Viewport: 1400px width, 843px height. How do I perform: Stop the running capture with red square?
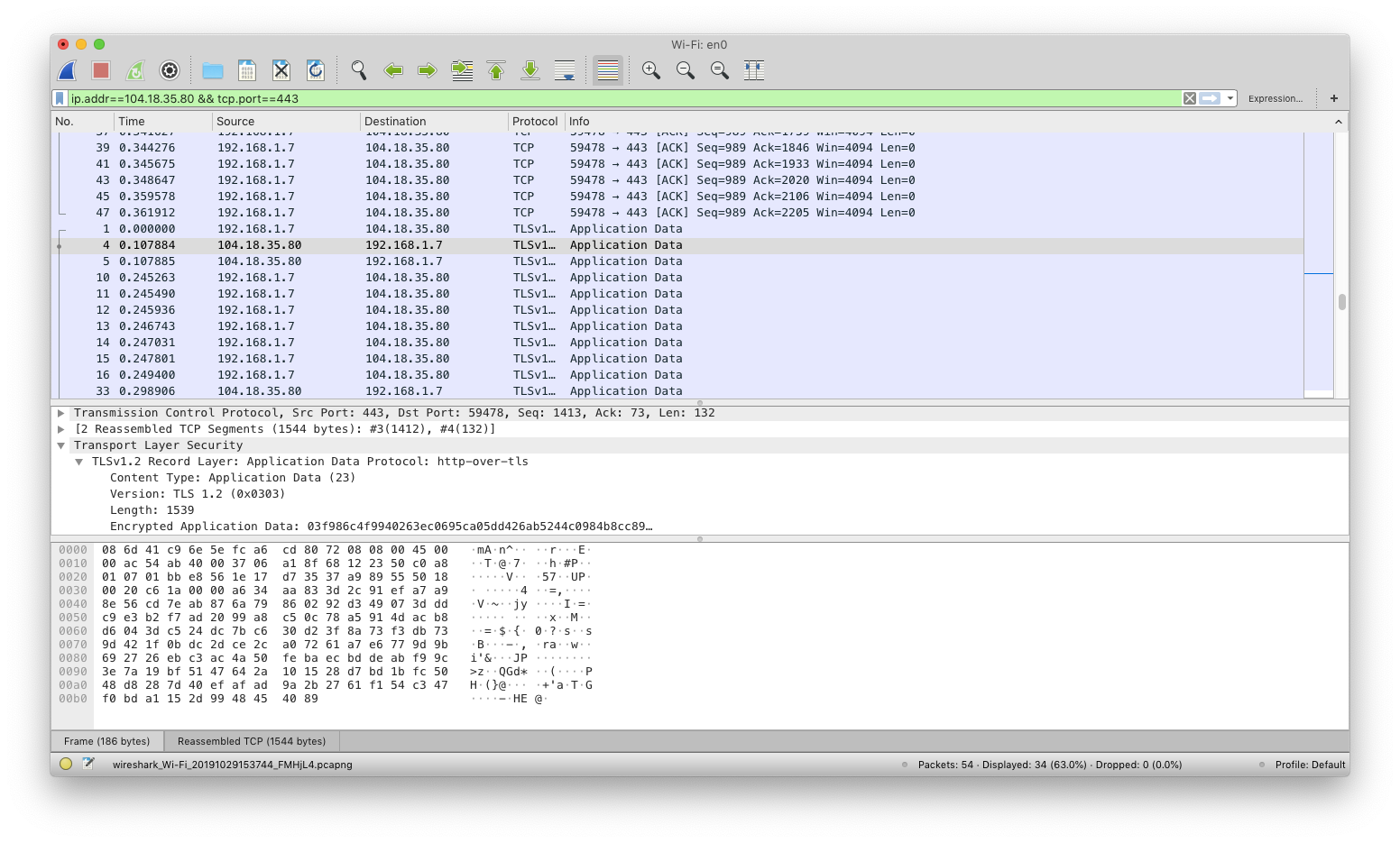[x=101, y=70]
